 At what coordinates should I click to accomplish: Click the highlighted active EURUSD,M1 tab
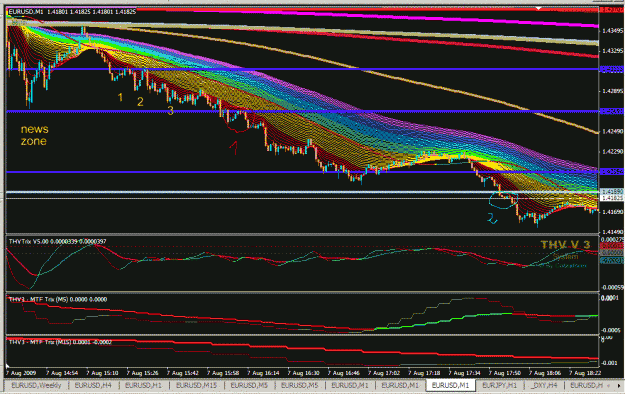[451, 385]
